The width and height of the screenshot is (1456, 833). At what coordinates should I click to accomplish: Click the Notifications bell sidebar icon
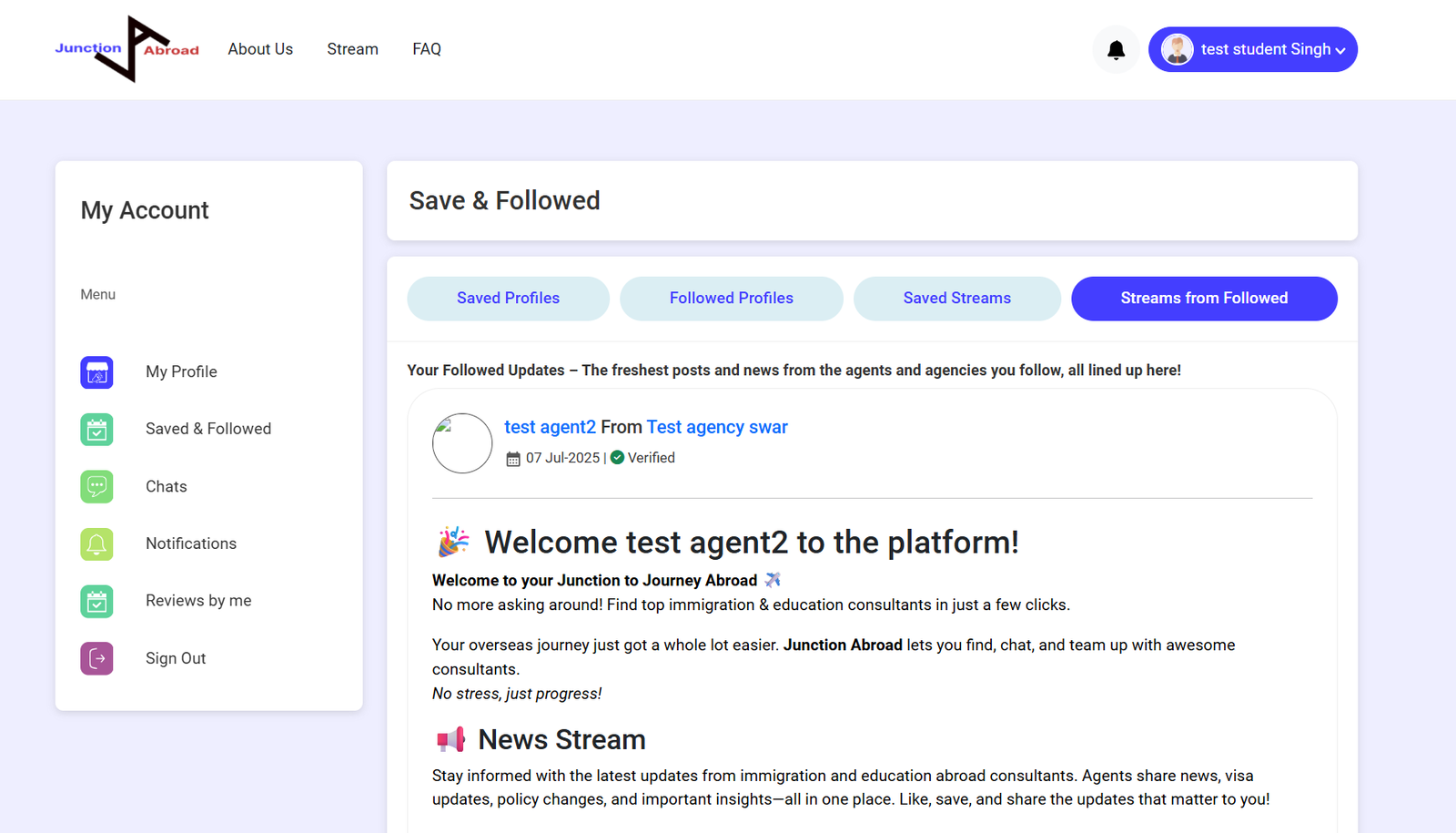pyautogui.click(x=96, y=544)
